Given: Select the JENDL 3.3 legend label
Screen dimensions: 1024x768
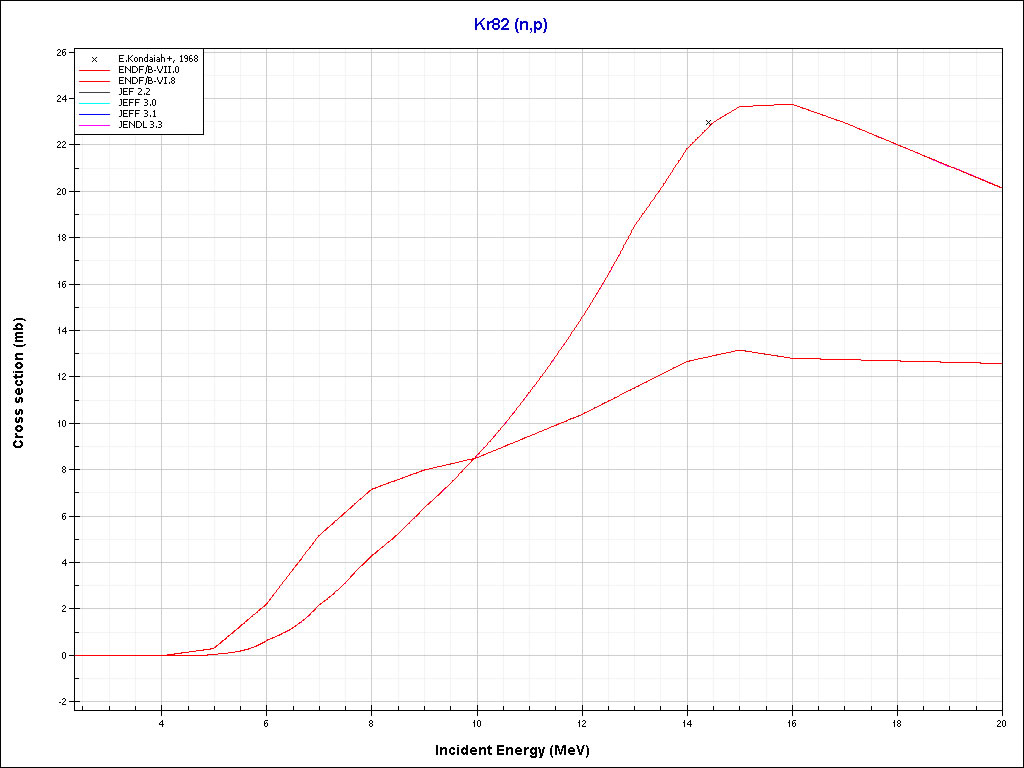Looking at the screenshot, I should click(140, 125).
